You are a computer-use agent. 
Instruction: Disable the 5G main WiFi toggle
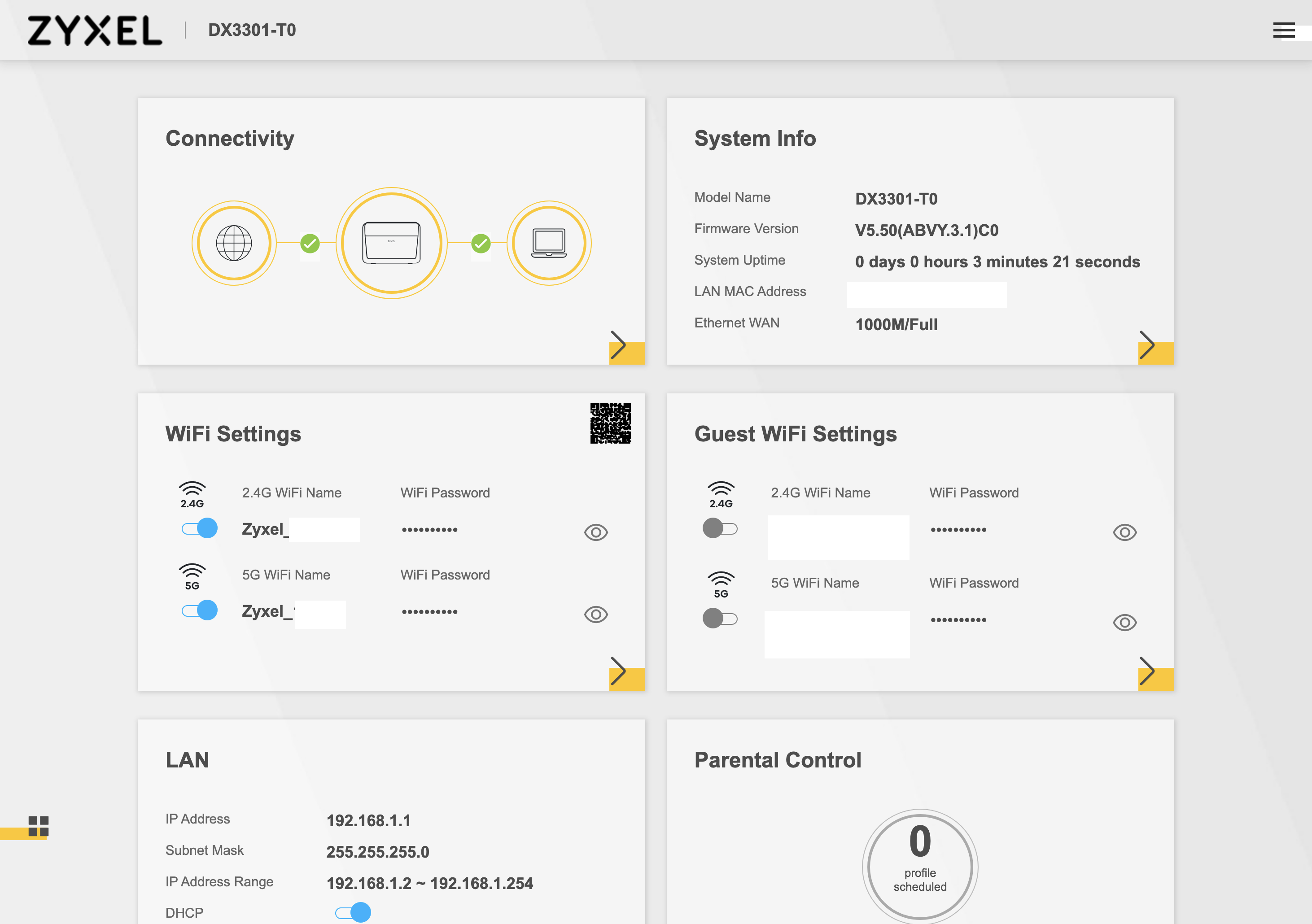[199, 610]
